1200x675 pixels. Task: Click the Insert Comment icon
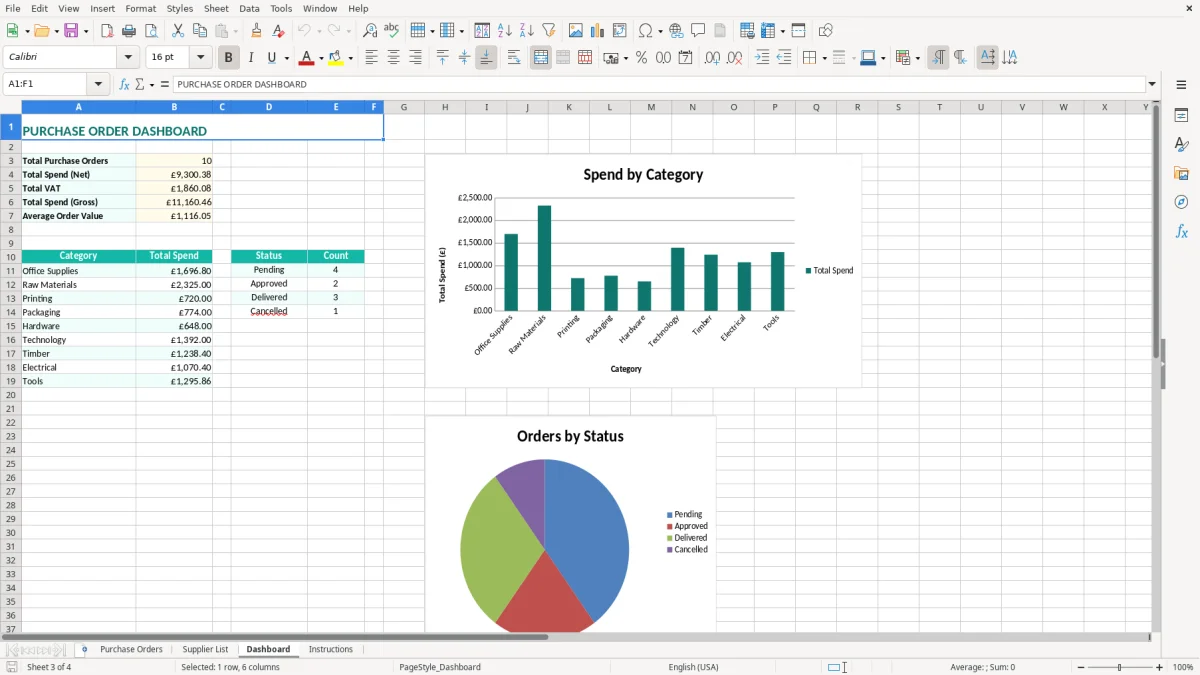tap(699, 31)
